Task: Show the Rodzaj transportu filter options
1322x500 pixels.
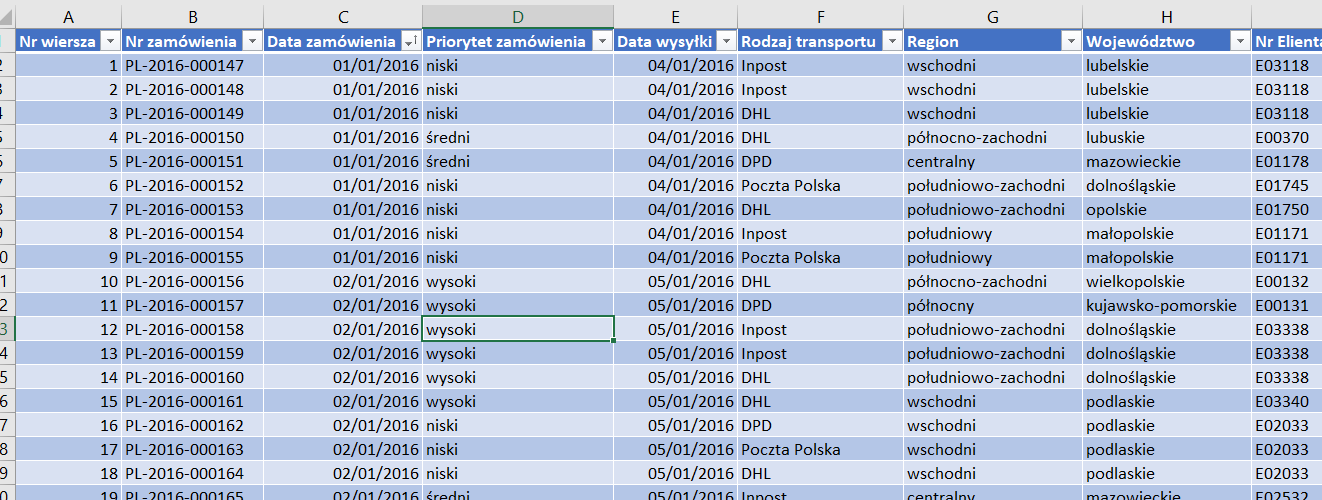Action: (891, 41)
